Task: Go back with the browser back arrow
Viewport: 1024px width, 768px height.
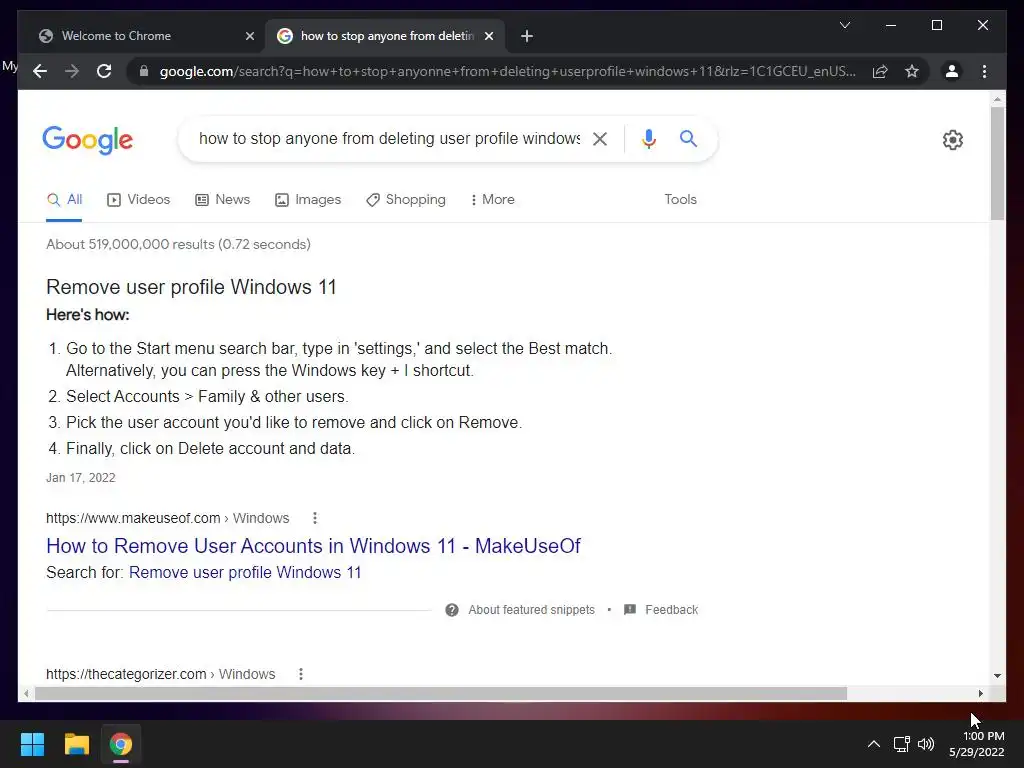Action: (x=40, y=71)
